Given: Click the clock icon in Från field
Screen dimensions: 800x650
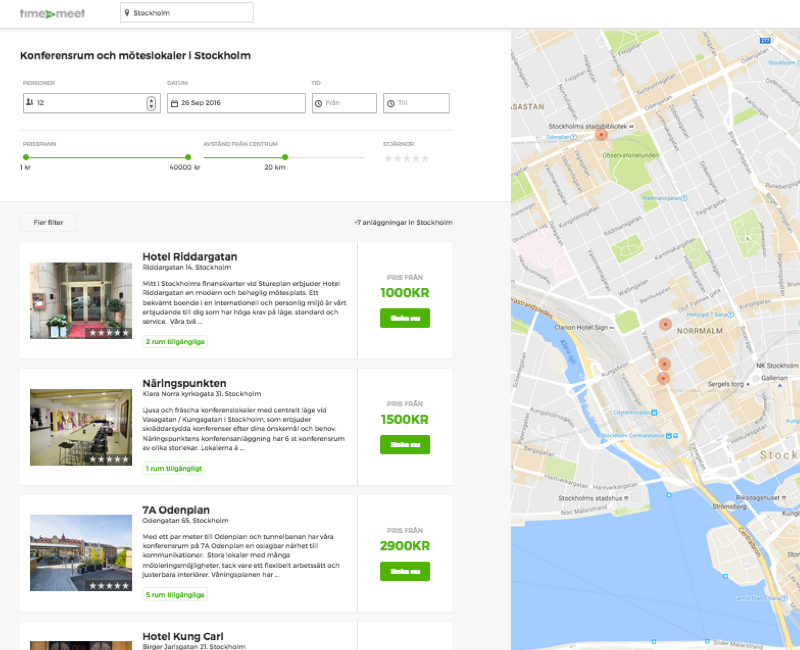Looking at the screenshot, I should [319, 103].
